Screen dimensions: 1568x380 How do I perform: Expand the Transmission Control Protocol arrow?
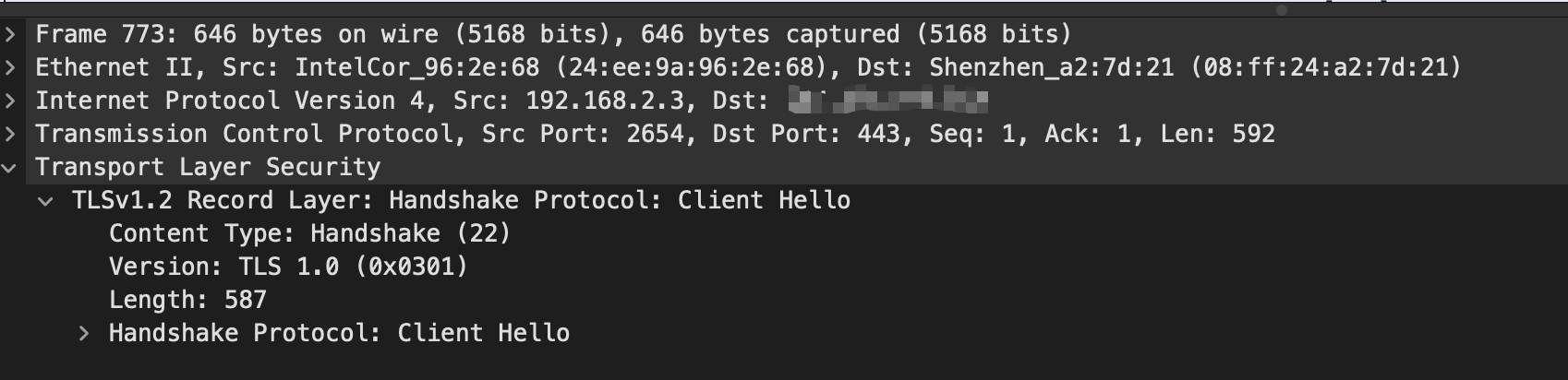tap(9, 135)
